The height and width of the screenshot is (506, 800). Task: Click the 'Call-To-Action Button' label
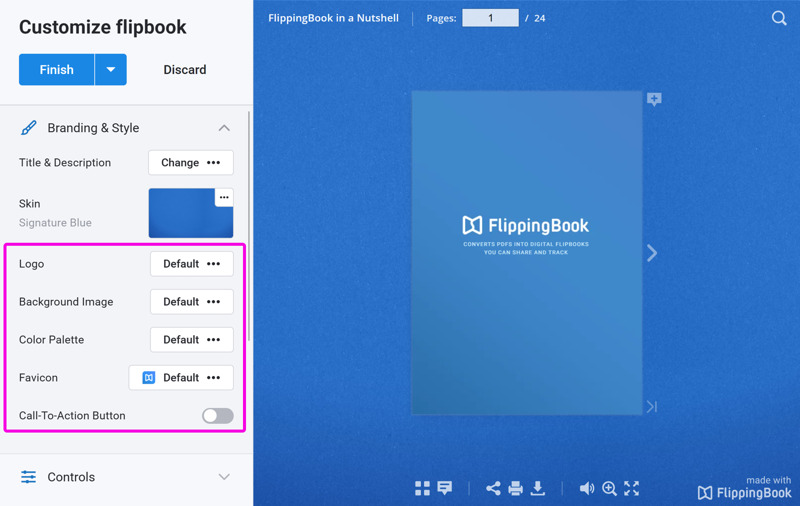point(72,416)
